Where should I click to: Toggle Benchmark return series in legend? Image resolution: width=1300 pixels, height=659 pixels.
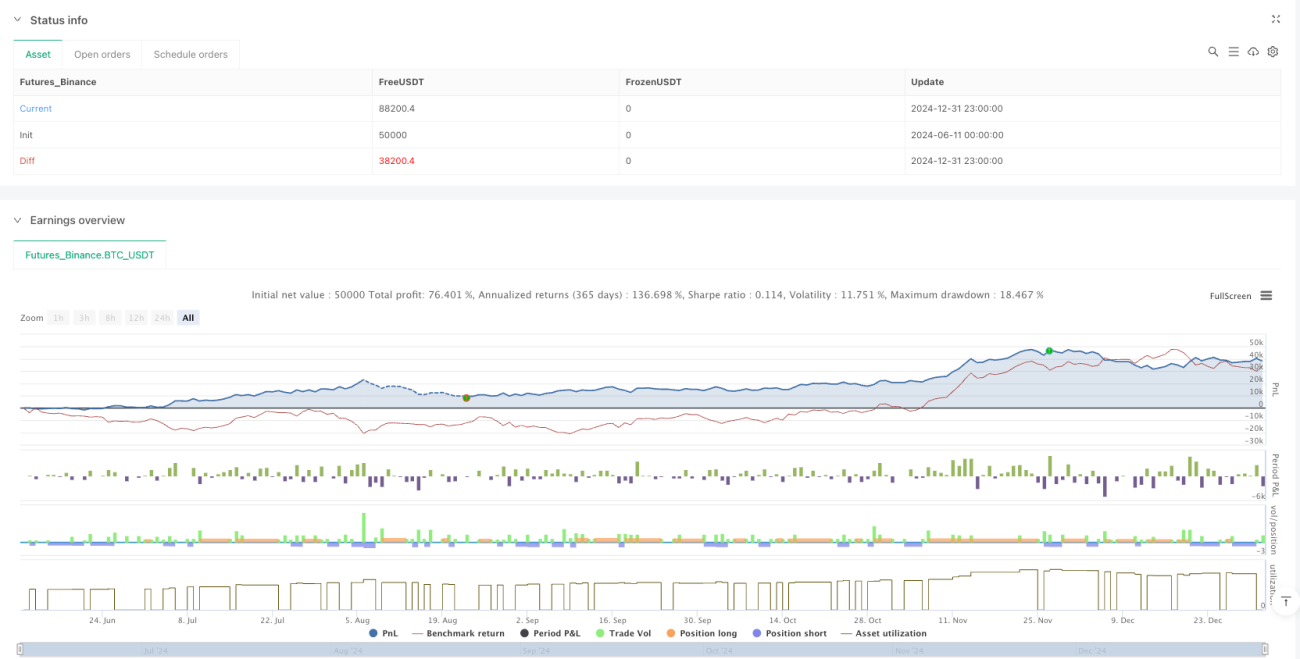458,633
